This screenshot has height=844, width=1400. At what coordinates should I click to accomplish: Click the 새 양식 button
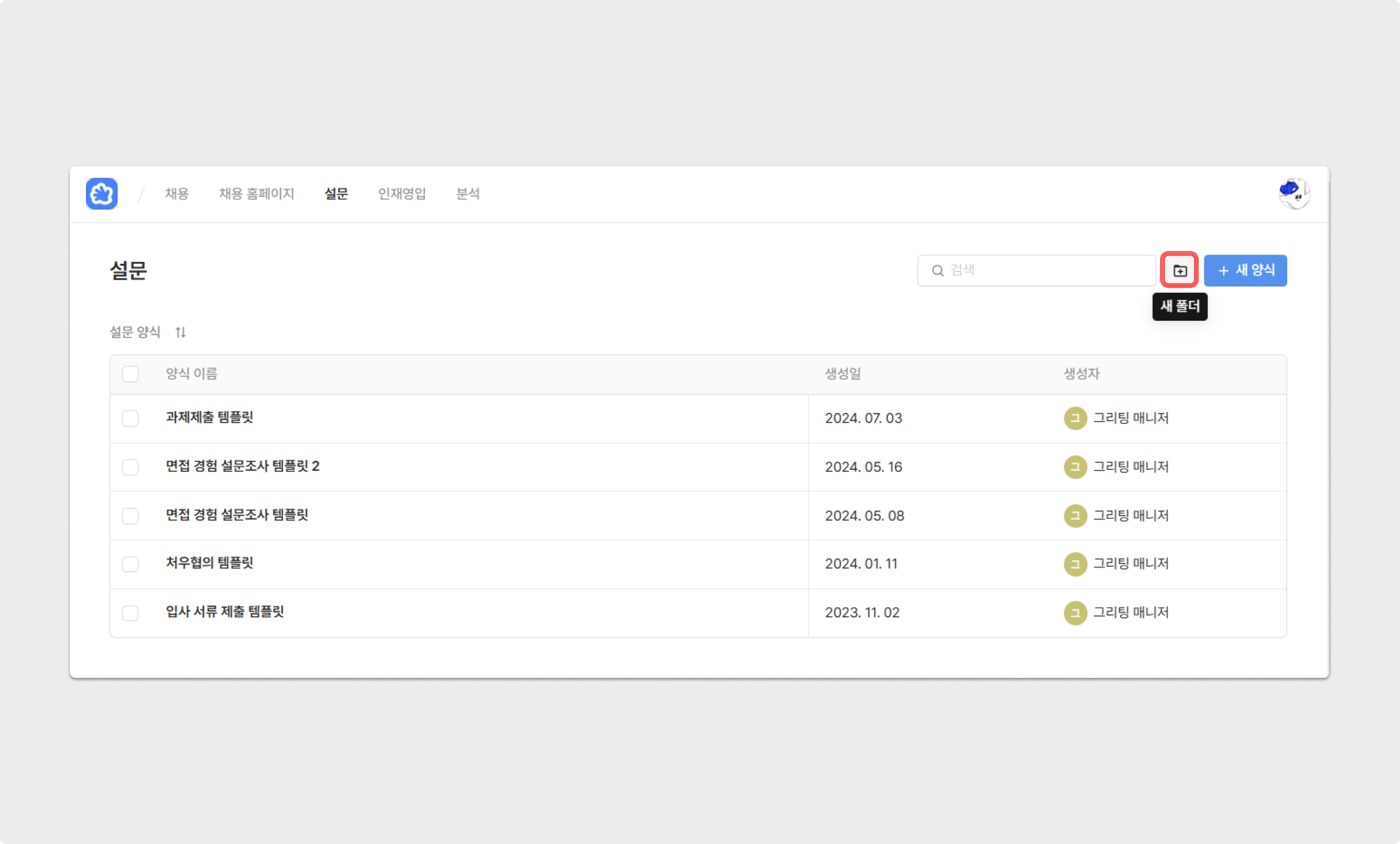(1245, 270)
